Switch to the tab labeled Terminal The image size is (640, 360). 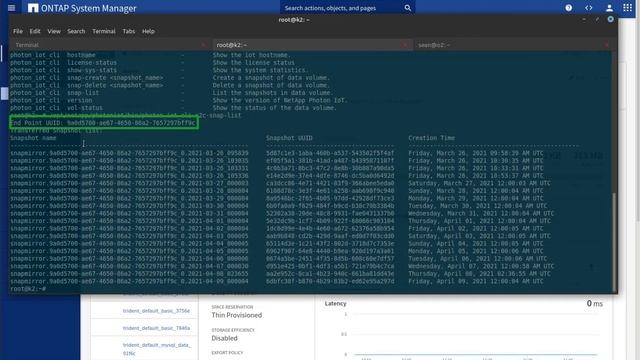pos(109,45)
